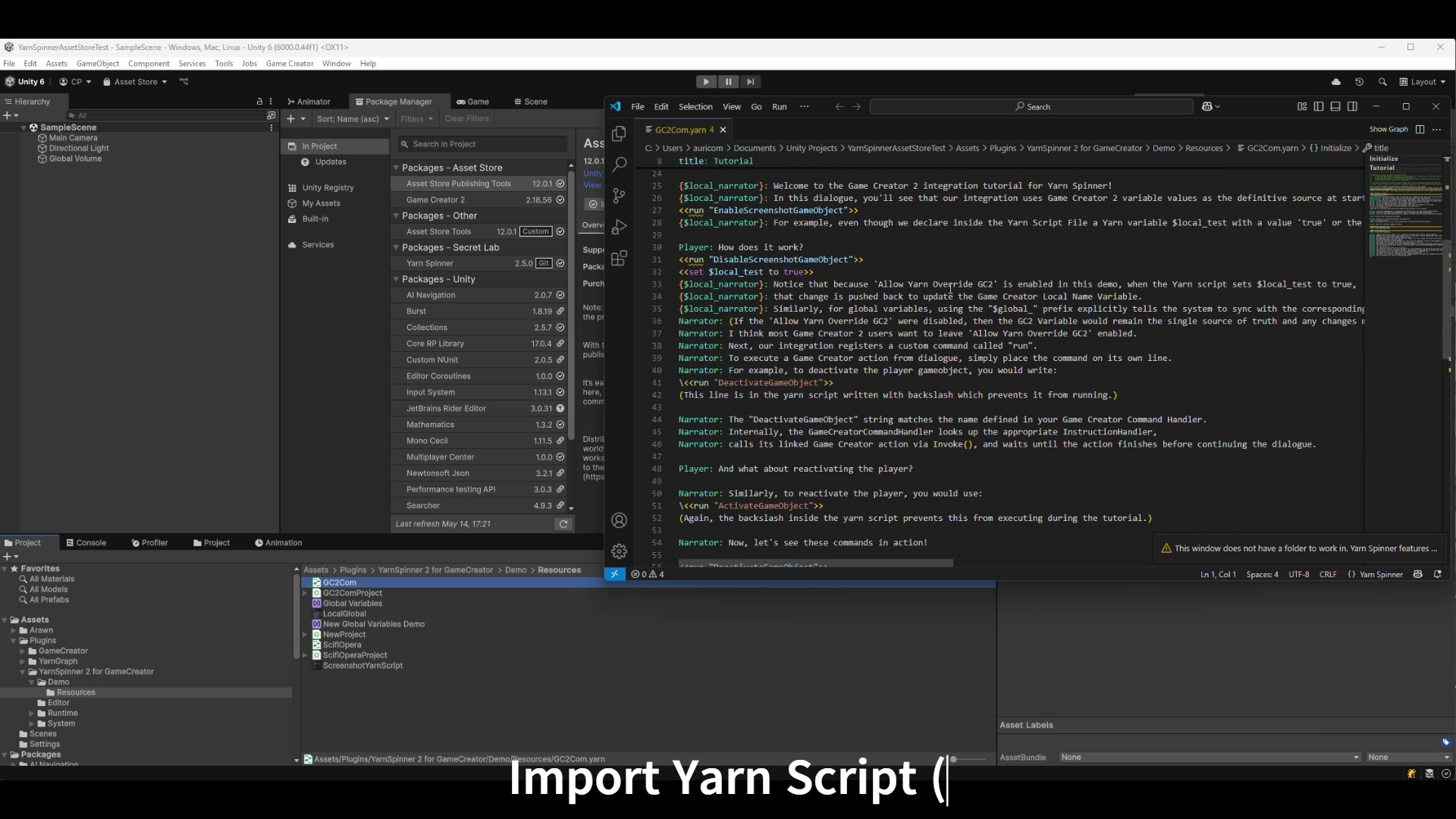This screenshot has height=819, width=1456.
Task: Select Updates in Package Manager sidebar
Action: tap(330, 162)
